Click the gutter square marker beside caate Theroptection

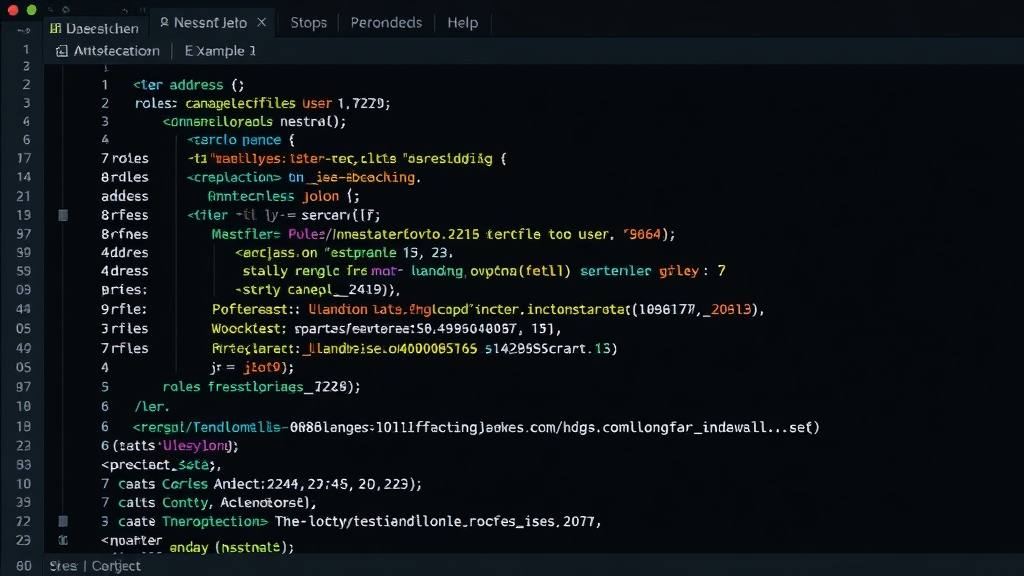coord(63,521)
